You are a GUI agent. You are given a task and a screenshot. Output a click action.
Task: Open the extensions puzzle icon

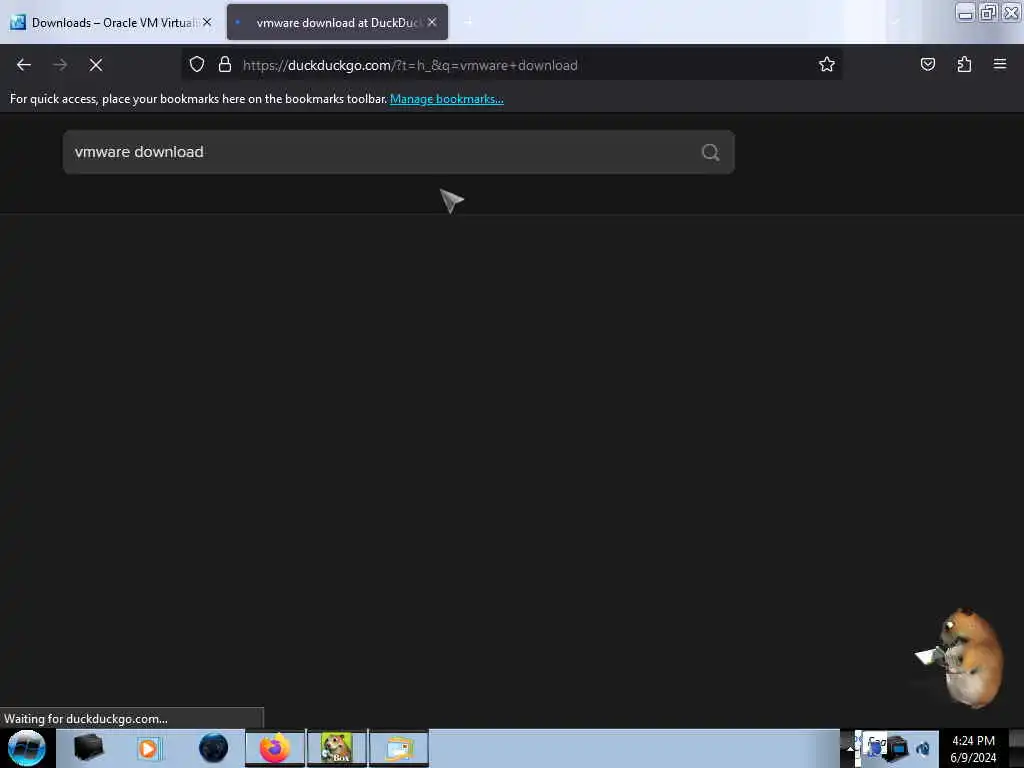pyautogui.click(x=964, y=64)
